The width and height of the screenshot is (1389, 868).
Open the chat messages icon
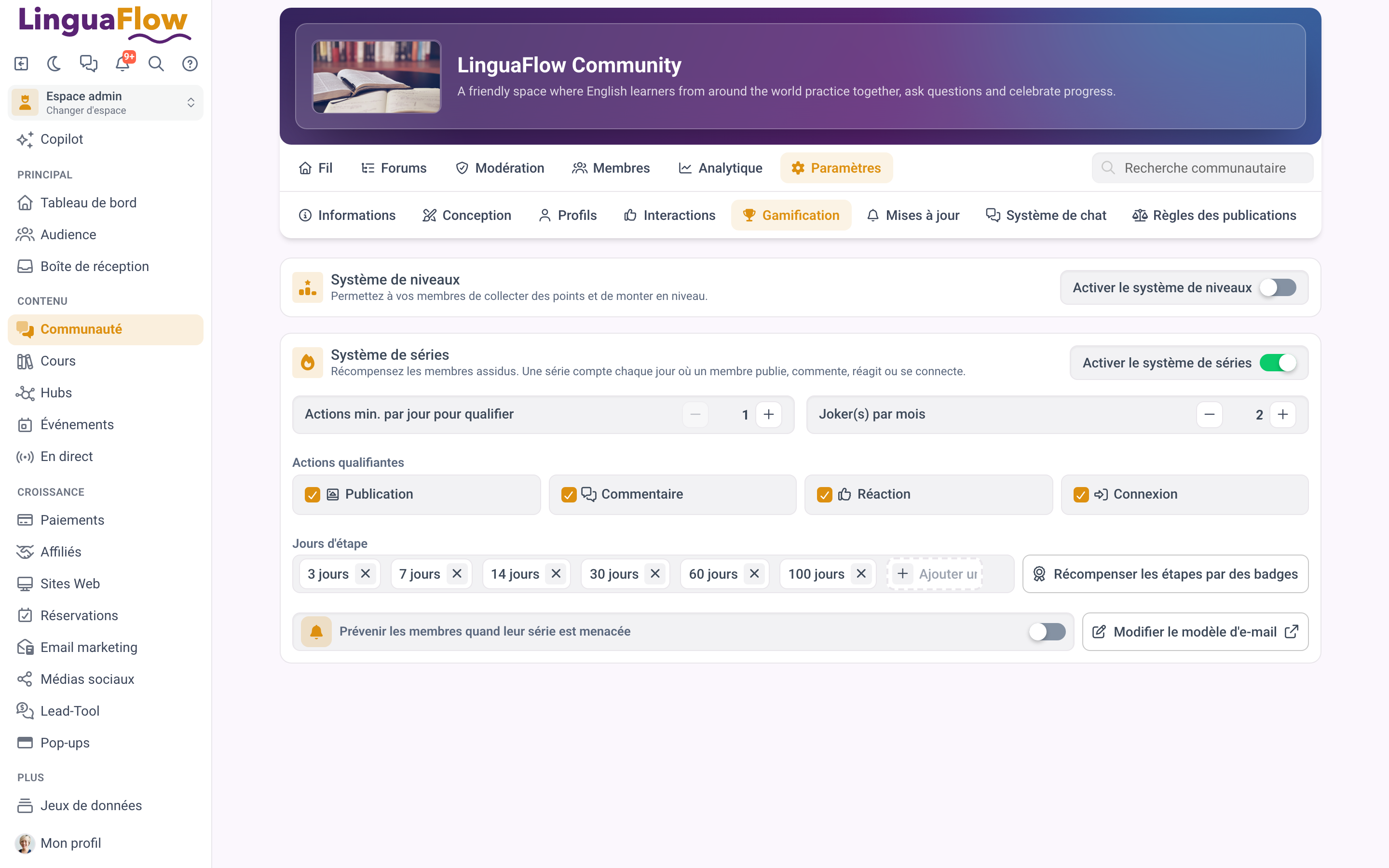88,64
